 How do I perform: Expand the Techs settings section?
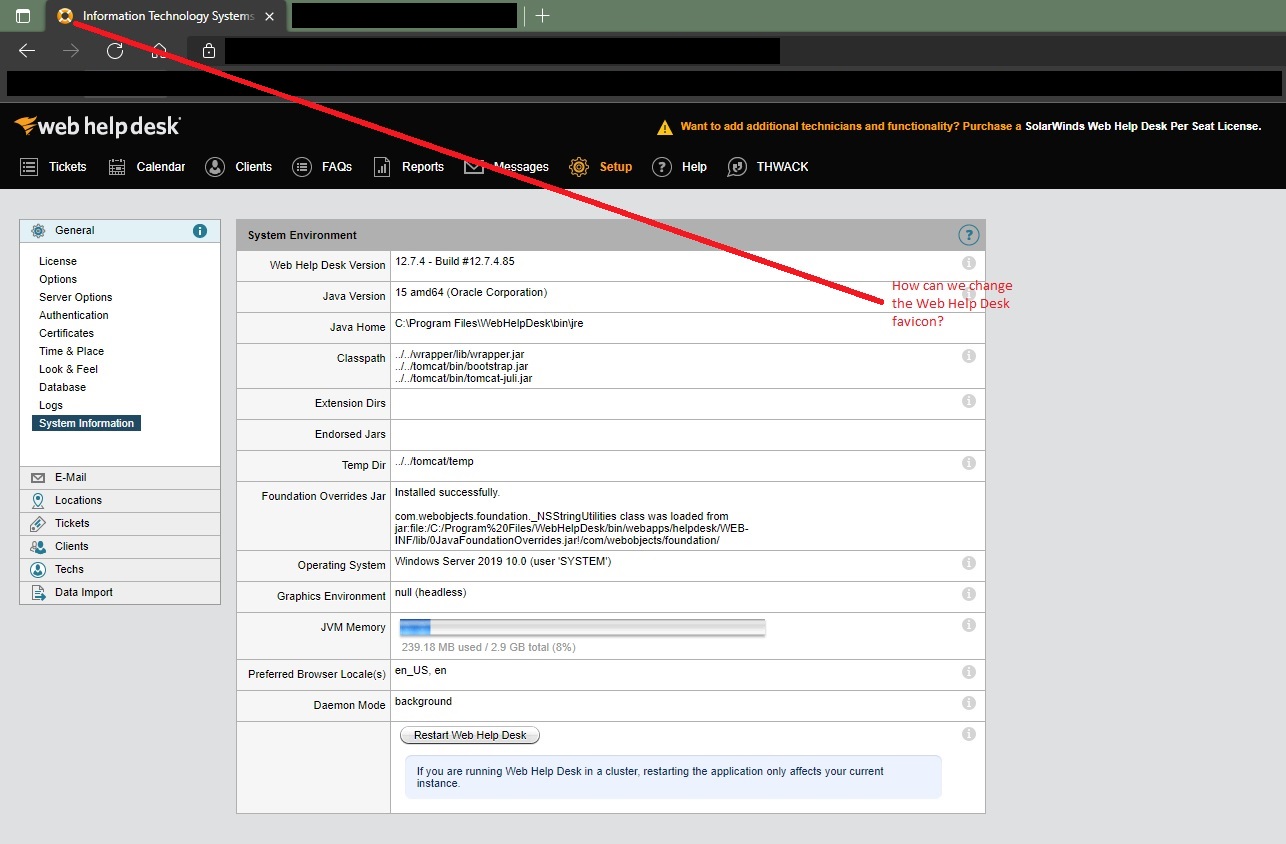120,570
